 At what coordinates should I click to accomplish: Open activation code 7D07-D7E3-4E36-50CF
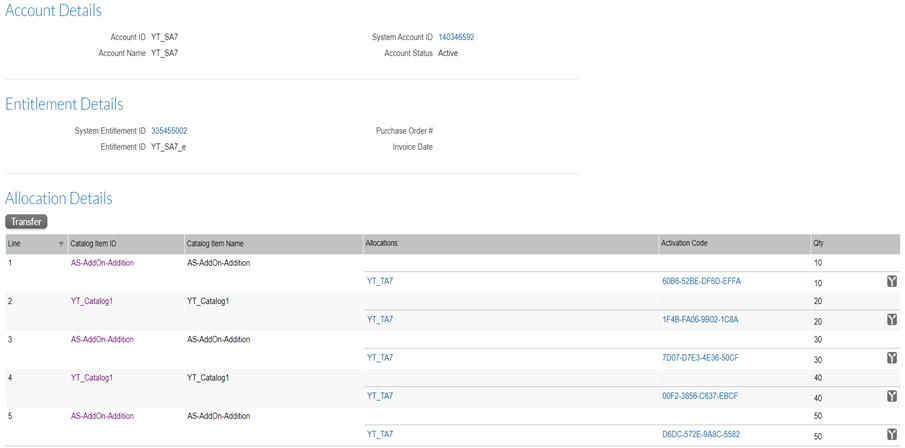tap(700, 358)
